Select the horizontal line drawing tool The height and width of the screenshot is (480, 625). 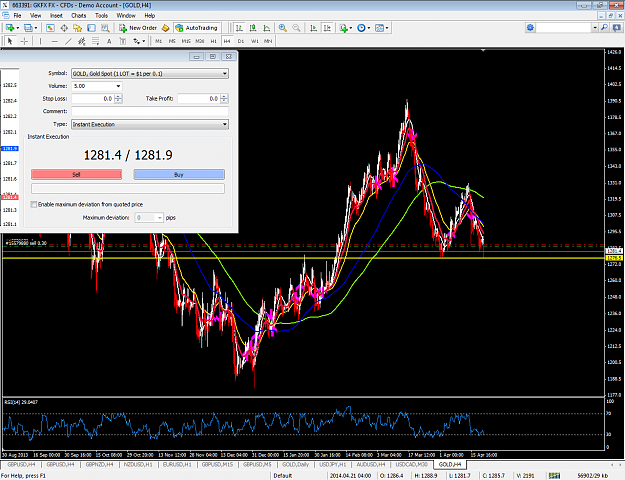55,41
